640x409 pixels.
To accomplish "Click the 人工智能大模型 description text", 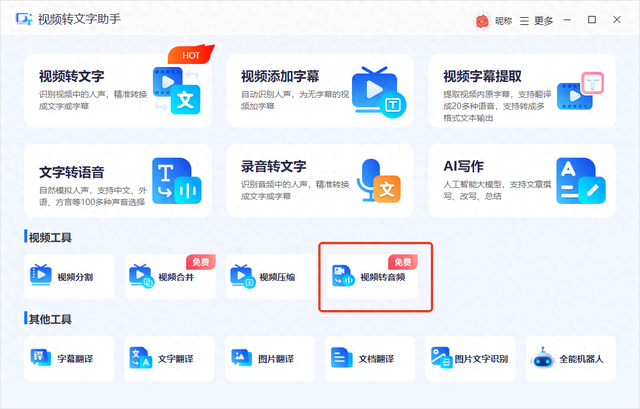I will 497,190.
